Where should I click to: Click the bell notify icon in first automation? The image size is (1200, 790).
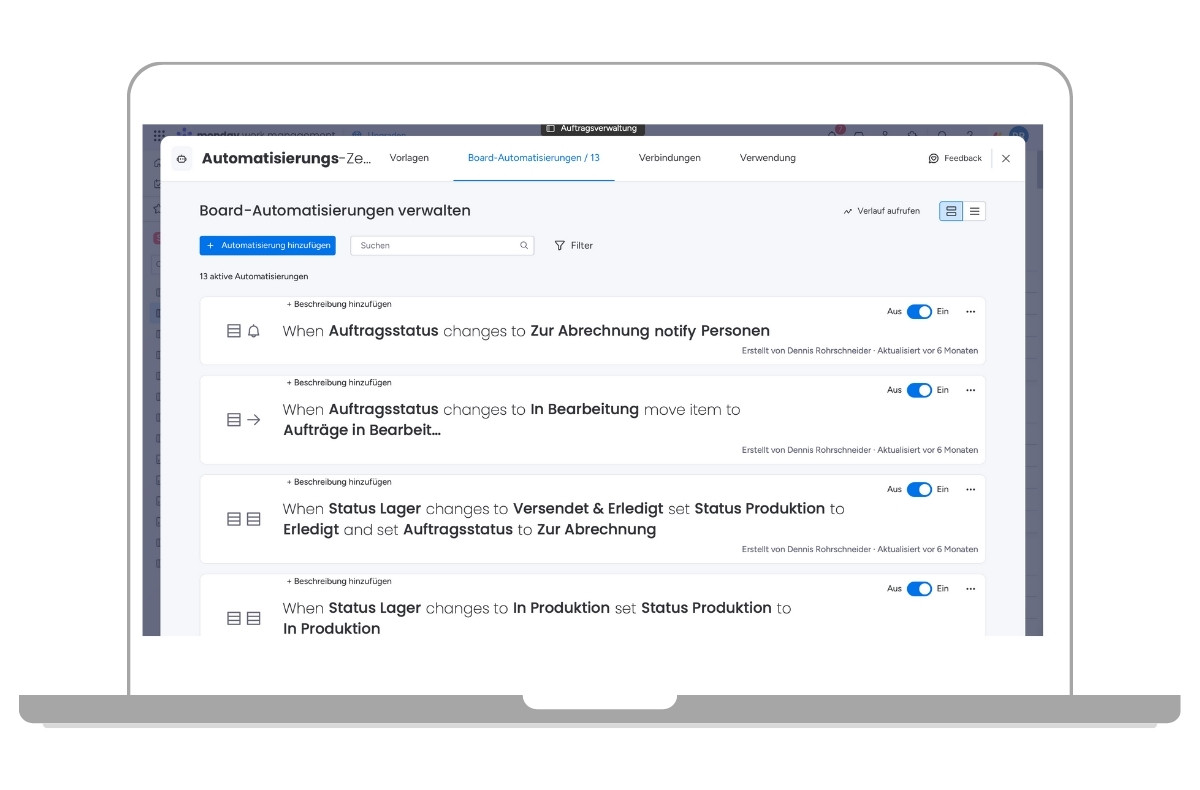coord(254,331)
